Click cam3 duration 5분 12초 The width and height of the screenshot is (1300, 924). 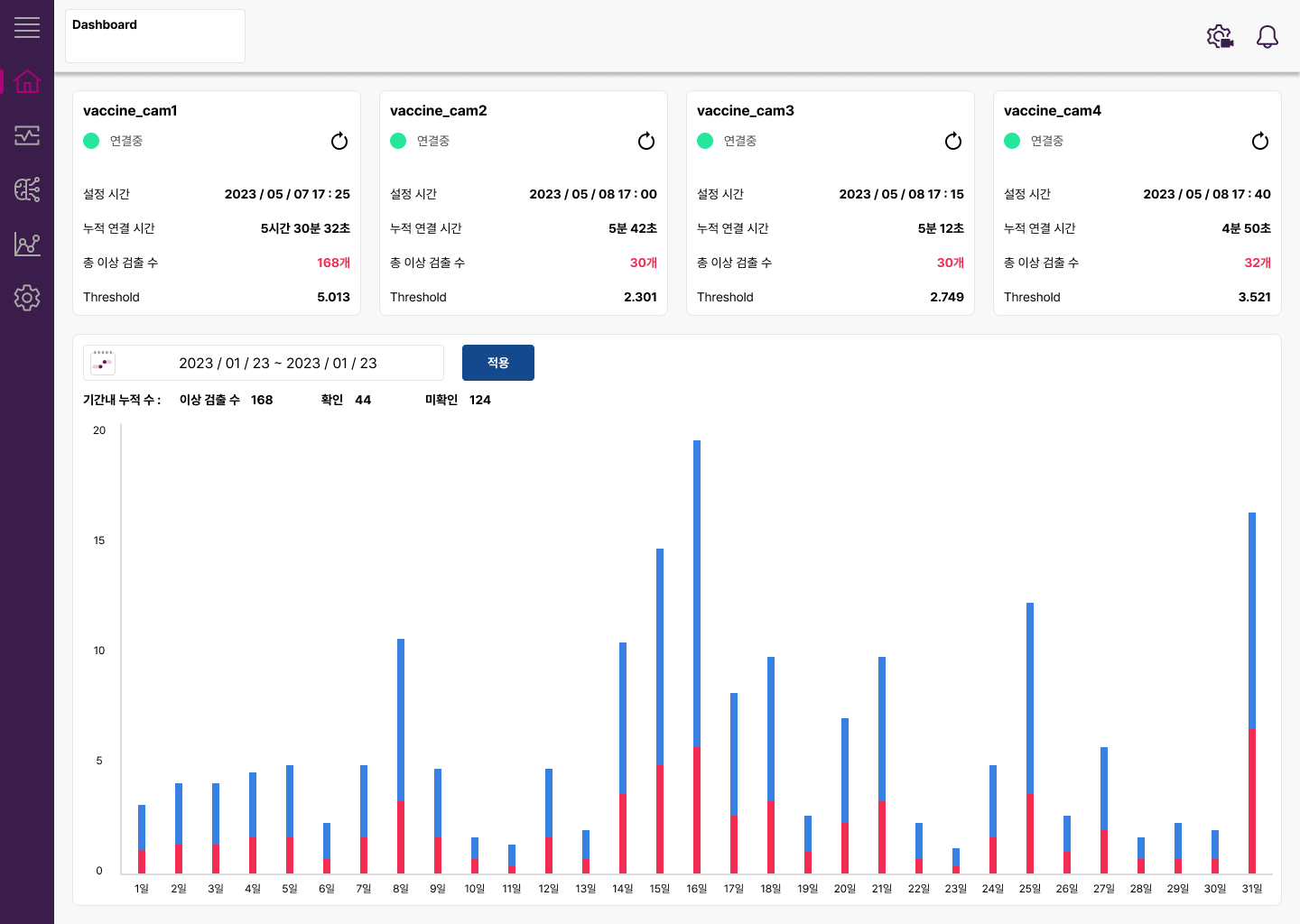click(x=940, y=228)
